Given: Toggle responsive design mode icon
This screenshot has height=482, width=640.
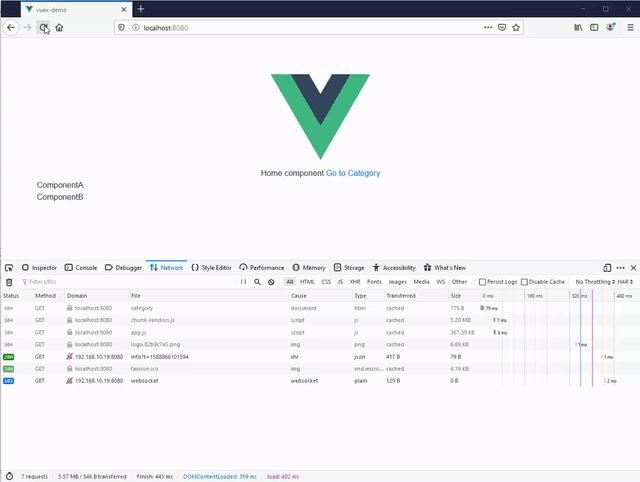Looking at the screenshot, I should tap(607, 268).
